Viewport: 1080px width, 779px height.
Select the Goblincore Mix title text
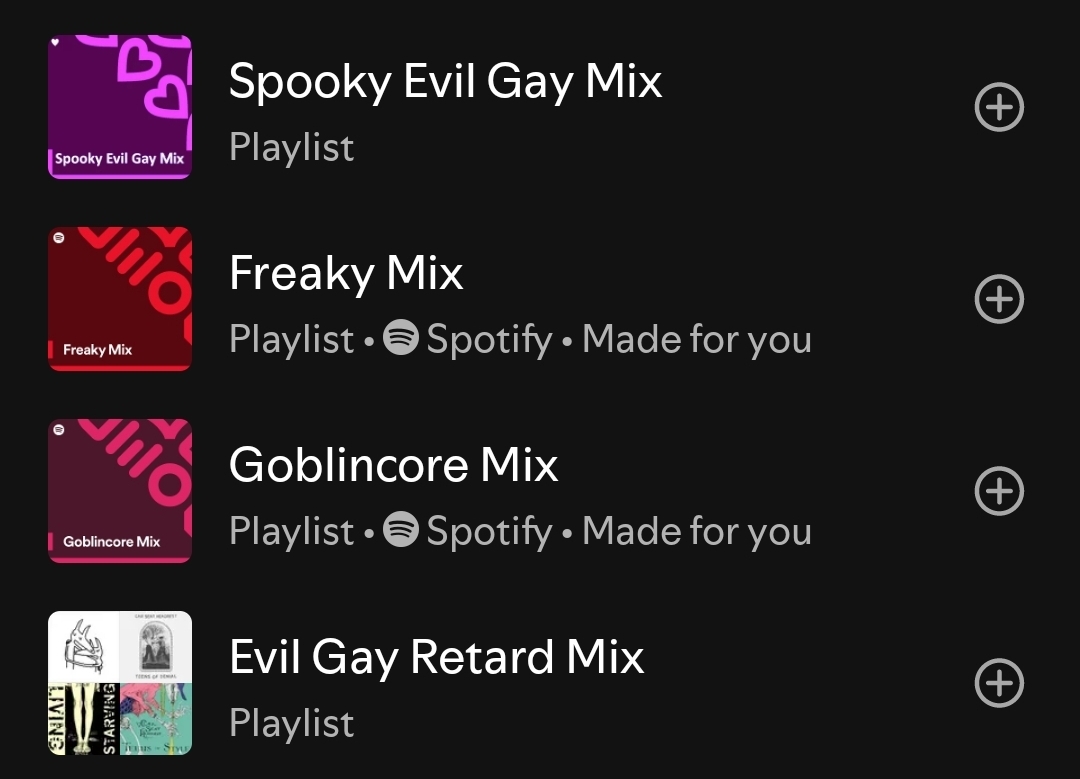pos(393,465)
